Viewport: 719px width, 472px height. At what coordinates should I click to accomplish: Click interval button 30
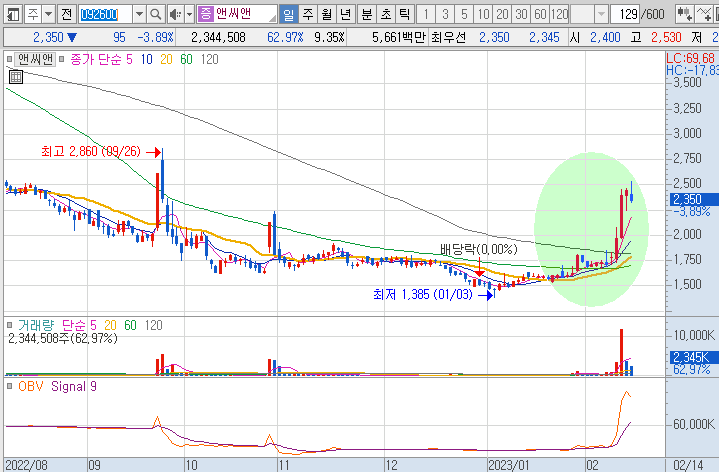[521, 15]
